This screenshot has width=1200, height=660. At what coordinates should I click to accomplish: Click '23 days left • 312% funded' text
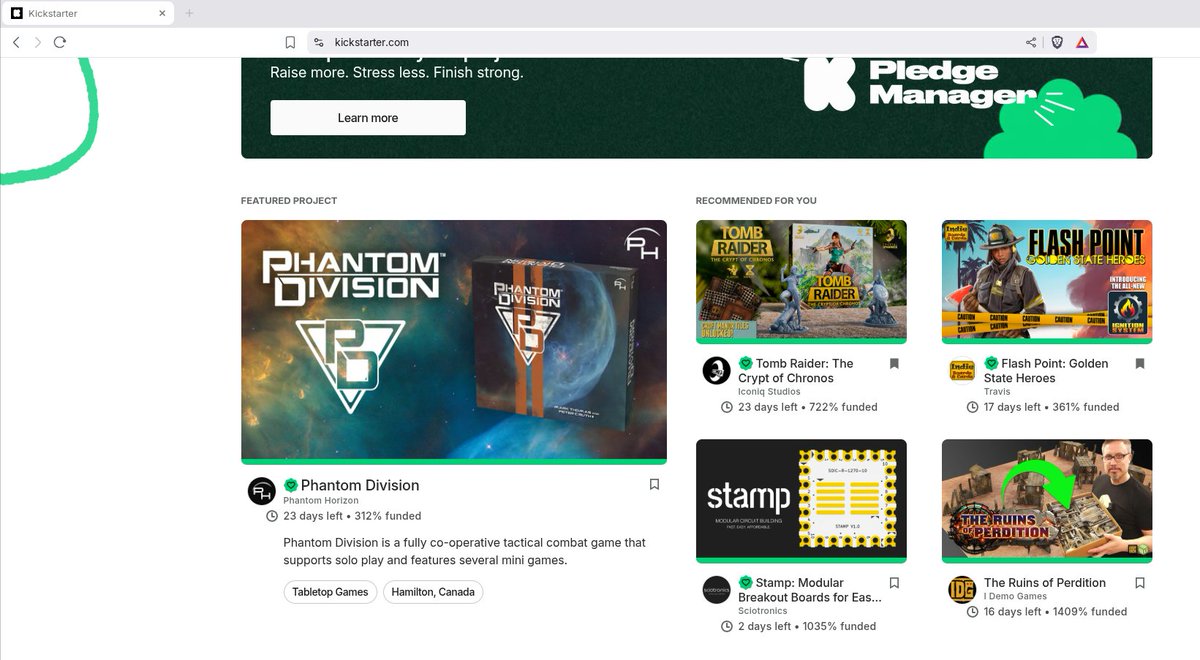coord(352,516)
